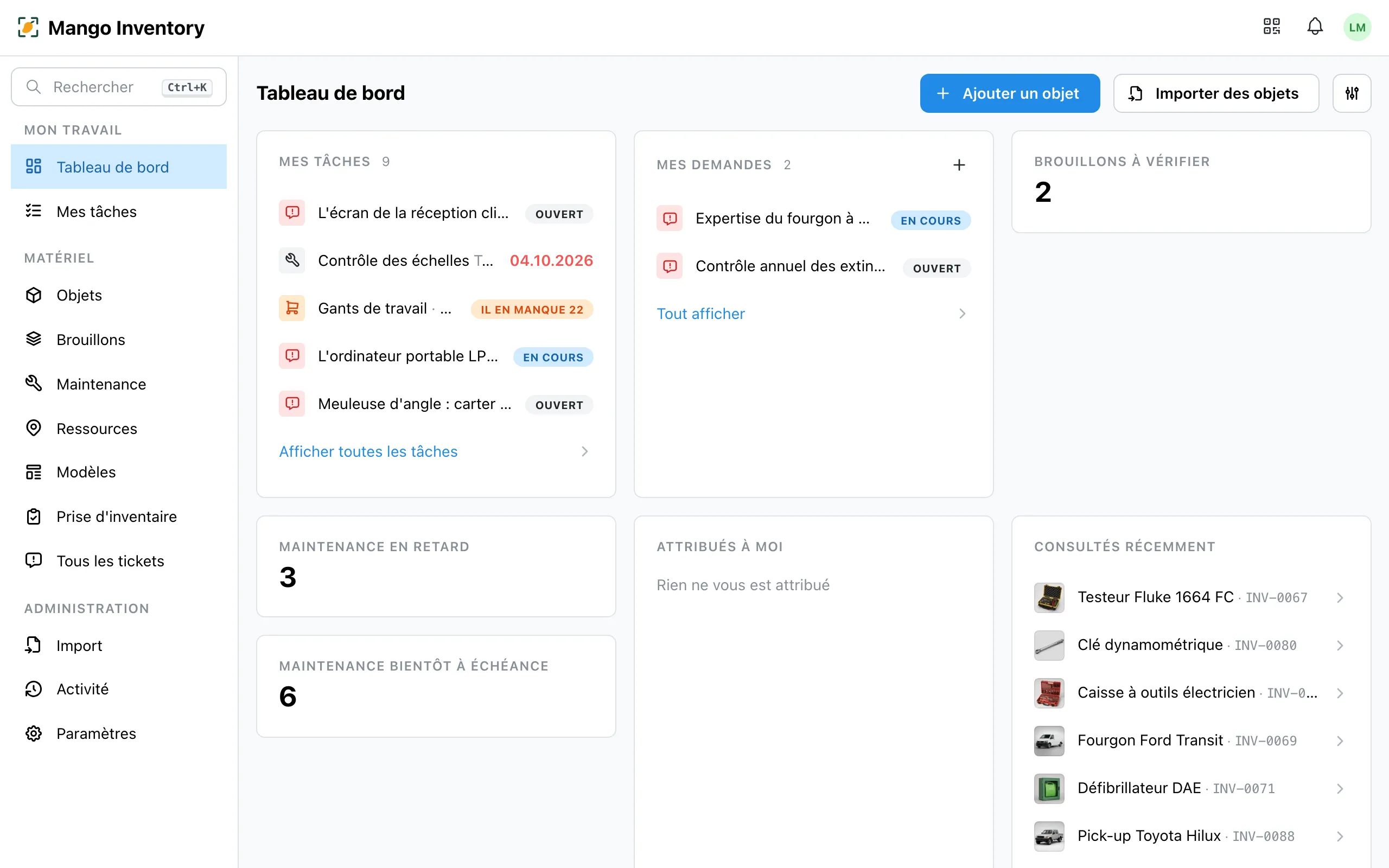Screen dimensions: 1389x868
Task: Click the dashboard customize sliders icon
Action: coord(1352,93)
